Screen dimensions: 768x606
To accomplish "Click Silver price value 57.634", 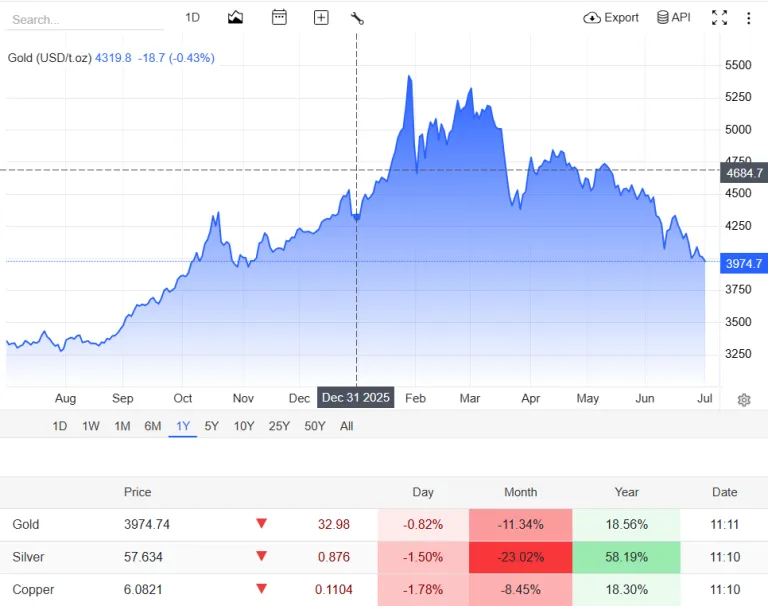I will pos(143,557).
